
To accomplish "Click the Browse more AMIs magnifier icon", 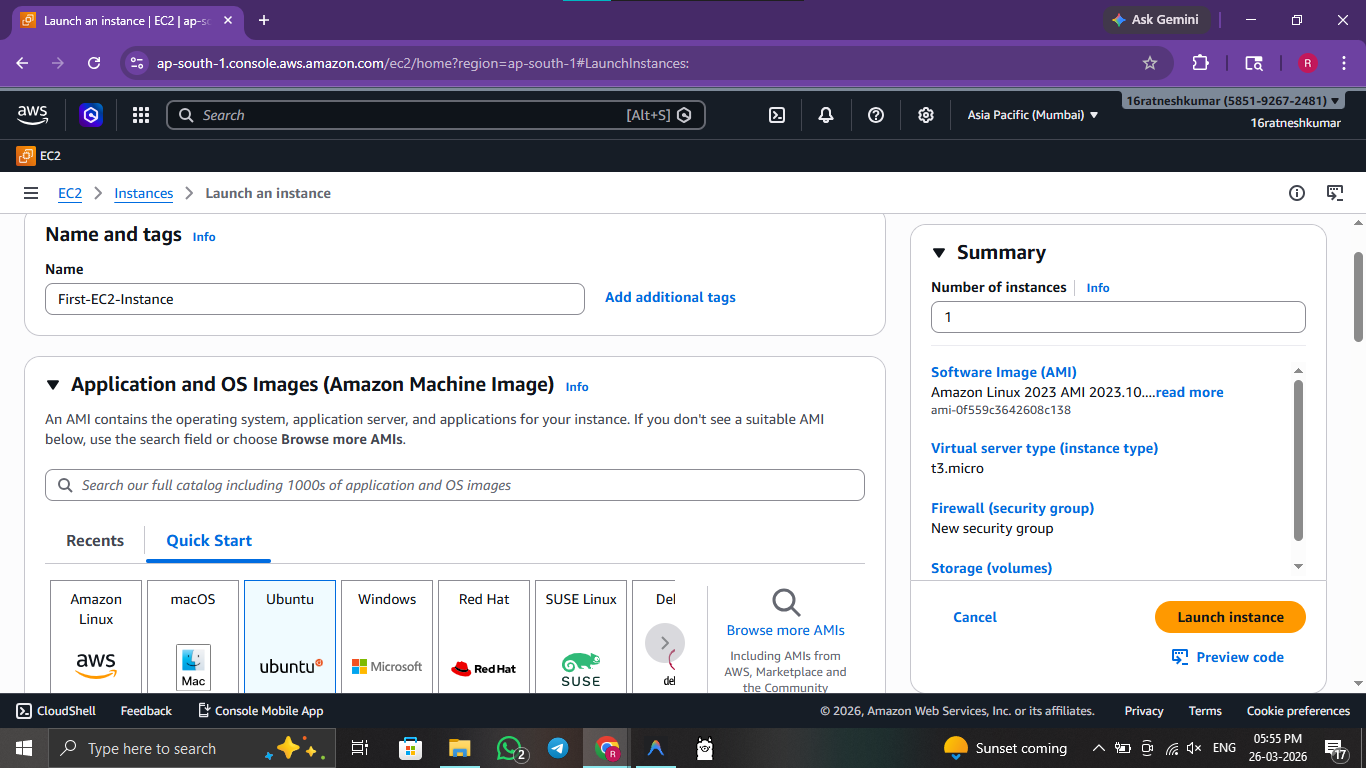I will pos(786,602).
